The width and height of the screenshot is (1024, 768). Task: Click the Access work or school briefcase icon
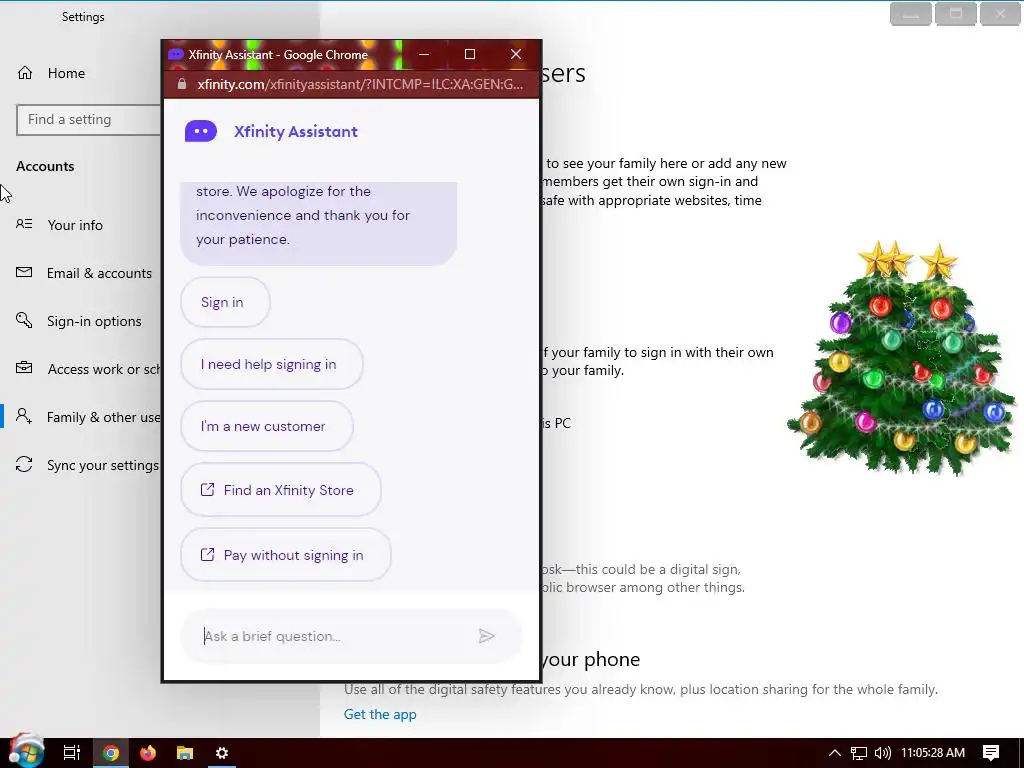24,368
